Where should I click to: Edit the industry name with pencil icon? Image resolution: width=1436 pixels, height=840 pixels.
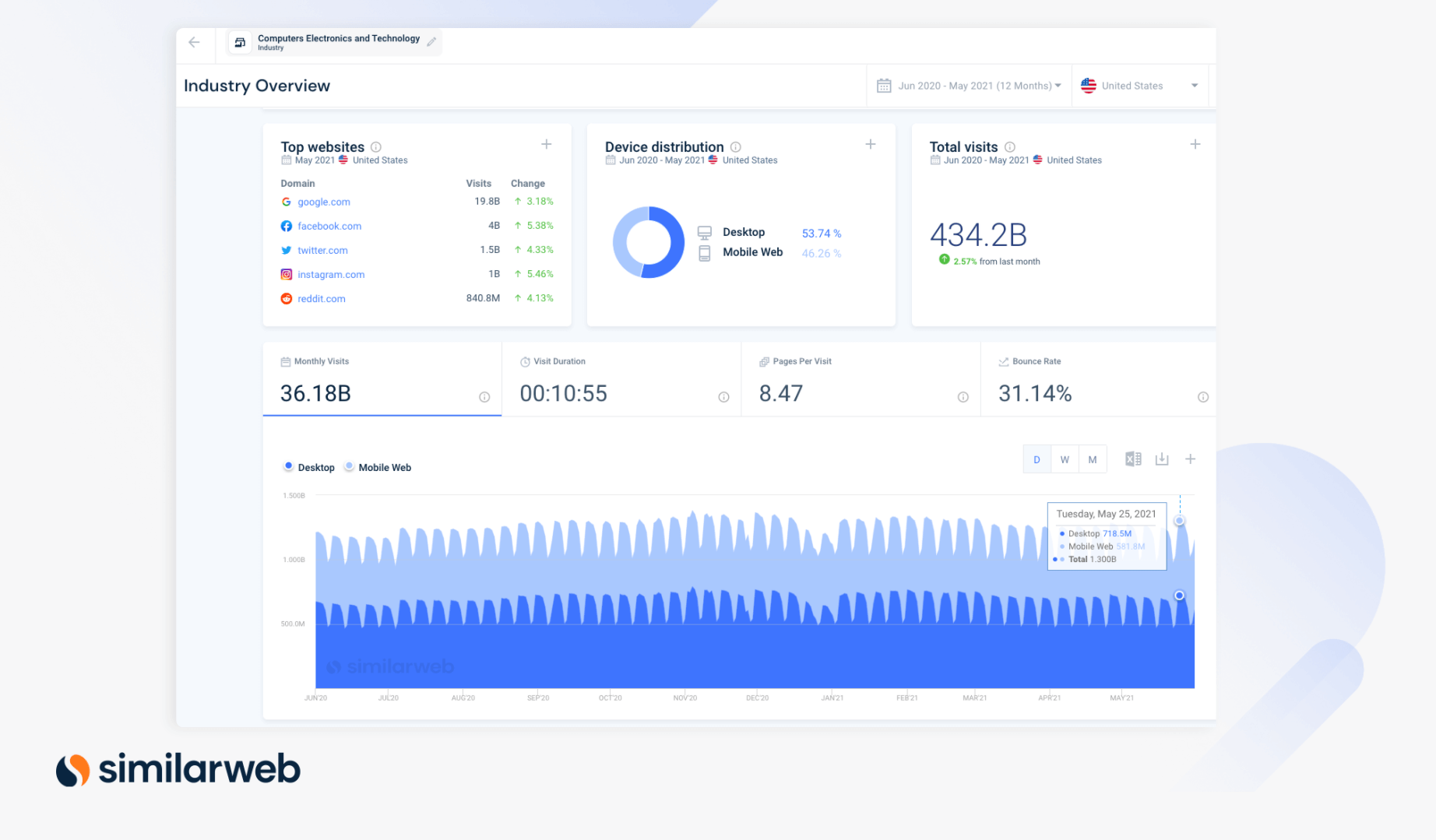tap(431, 42)
